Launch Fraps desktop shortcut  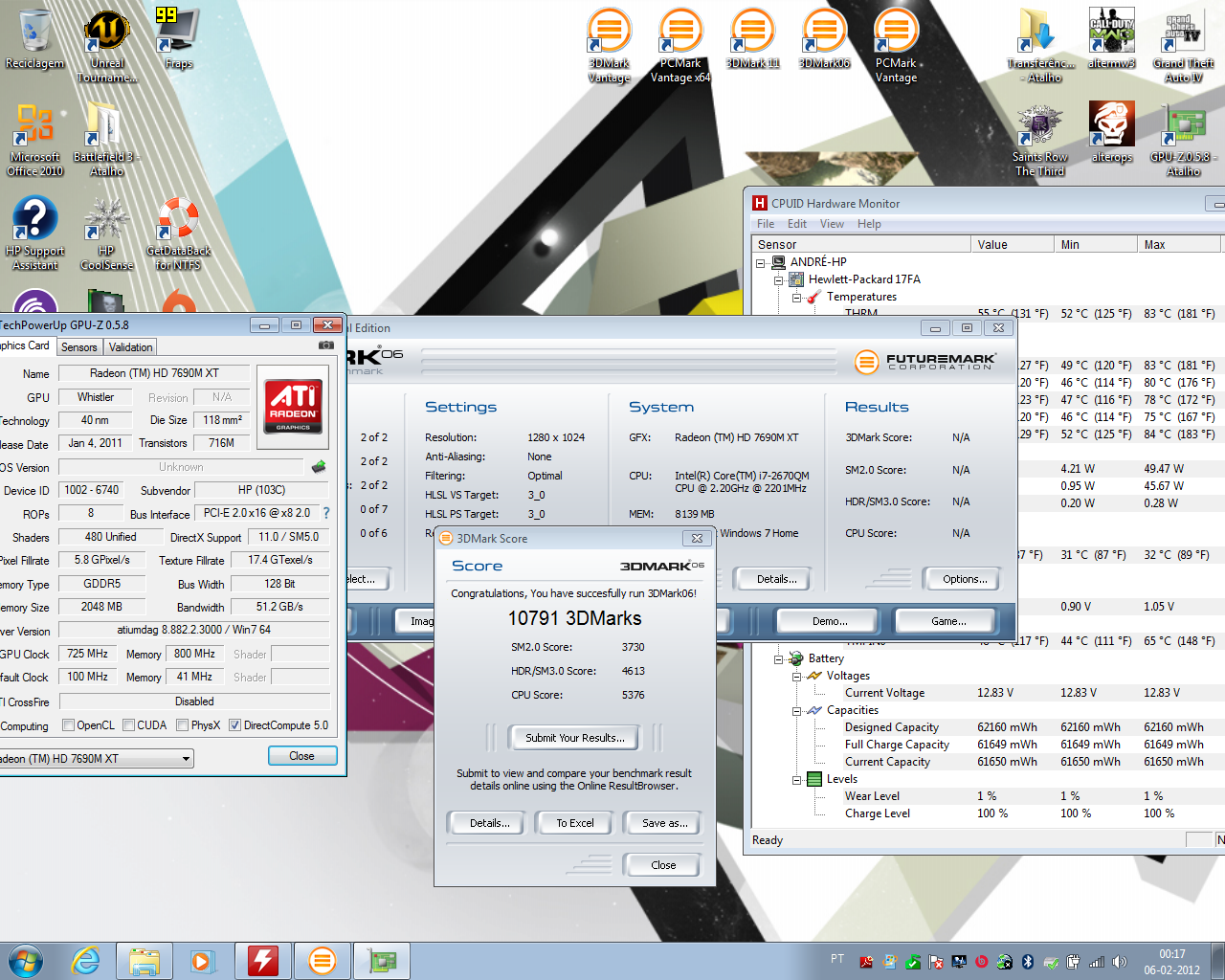[x=178, y=40]
